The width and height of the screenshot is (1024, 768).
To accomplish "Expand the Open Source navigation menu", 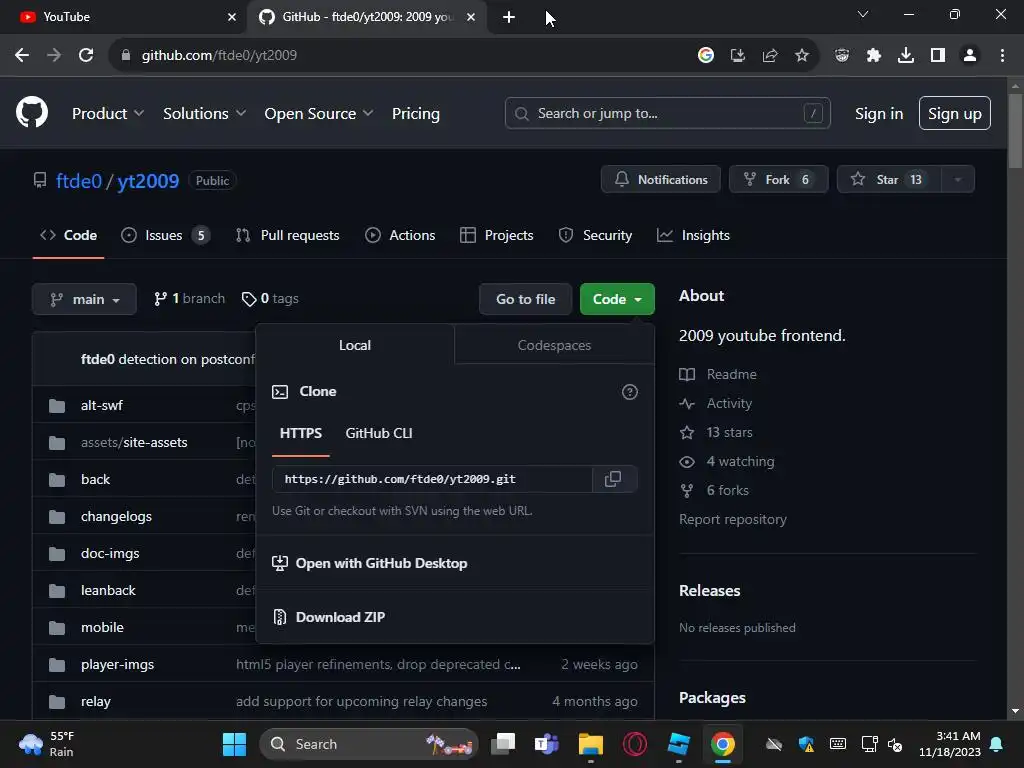I will (319, 114).
